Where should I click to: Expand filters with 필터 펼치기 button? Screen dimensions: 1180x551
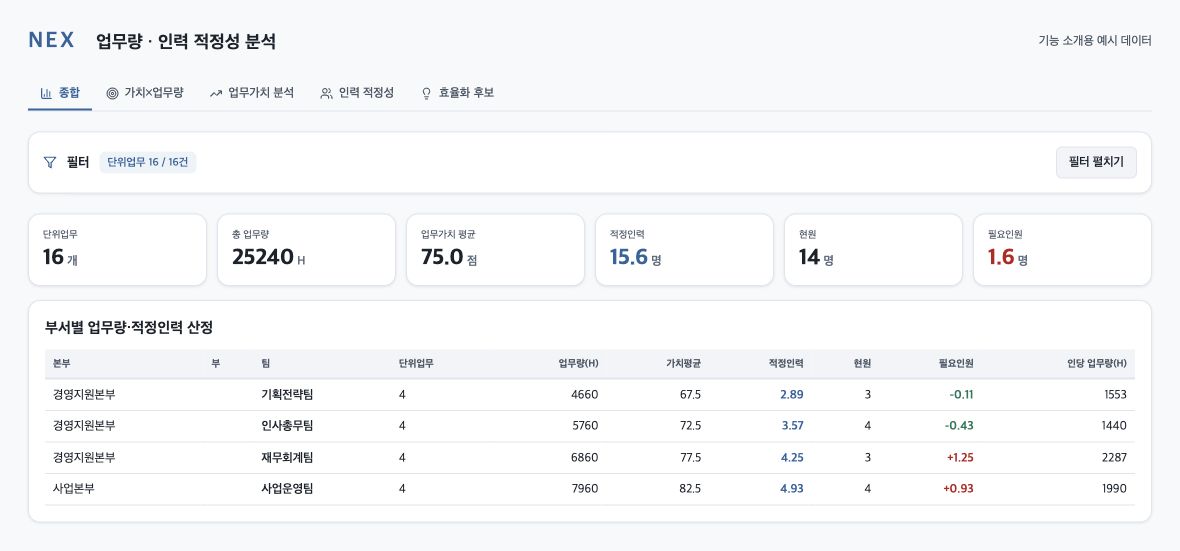[1096, 163]
